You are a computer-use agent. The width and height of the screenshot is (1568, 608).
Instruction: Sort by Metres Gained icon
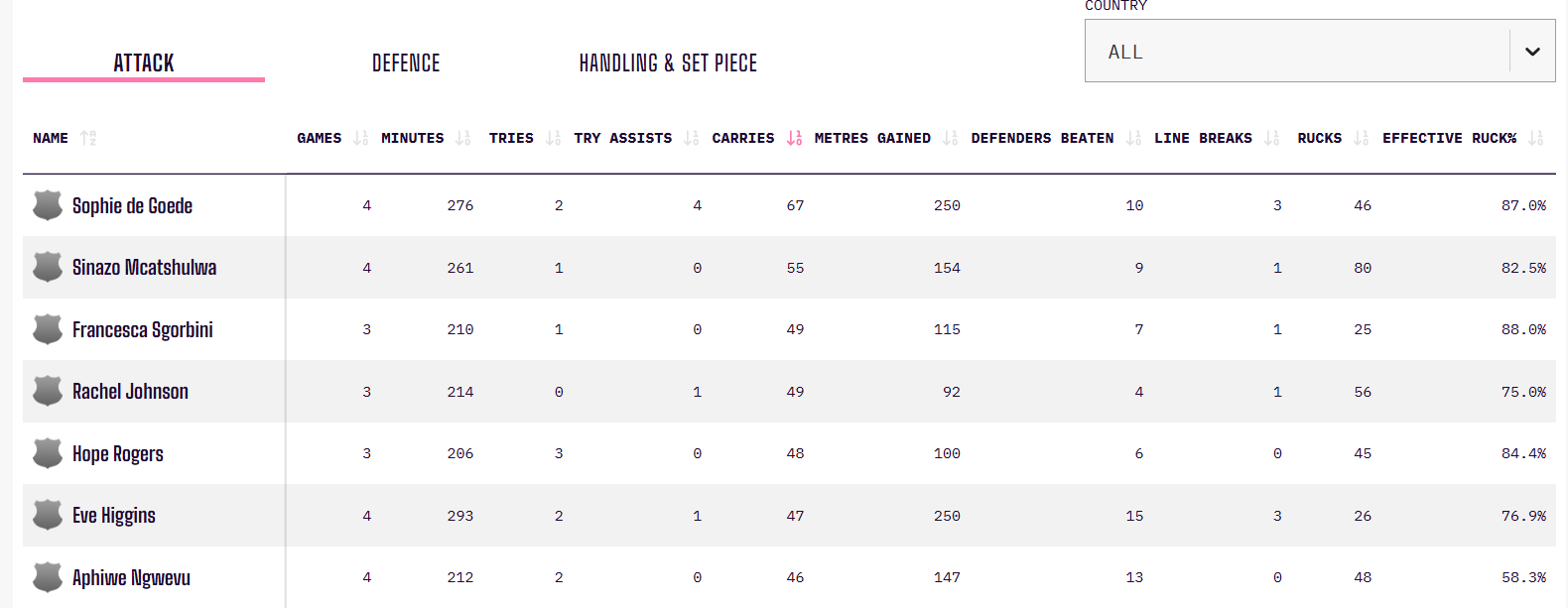click(x=950, y=138)
